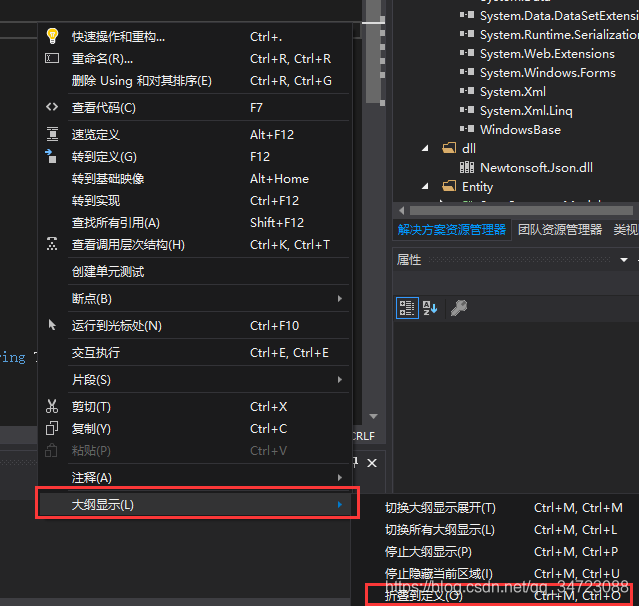Switch to 团队资源管理器 tab

pos(560,230)
